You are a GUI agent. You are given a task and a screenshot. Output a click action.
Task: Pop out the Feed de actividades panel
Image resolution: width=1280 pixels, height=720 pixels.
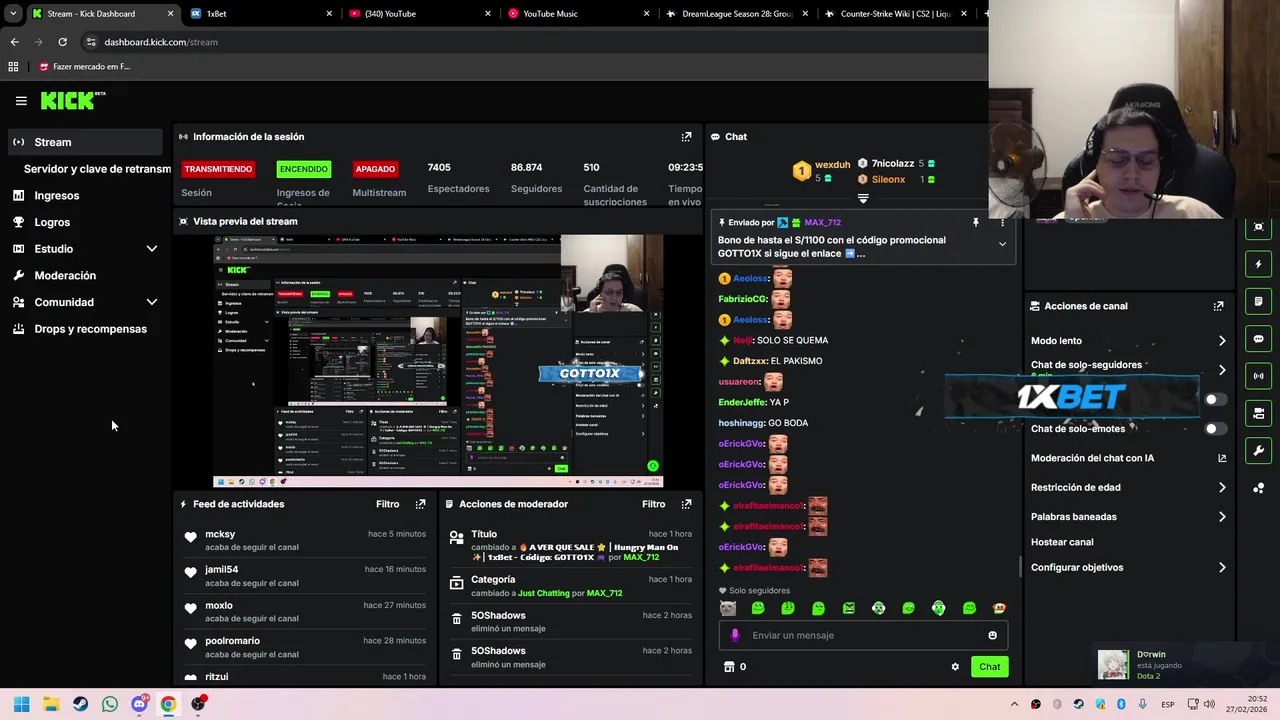[x=420, y=504]
